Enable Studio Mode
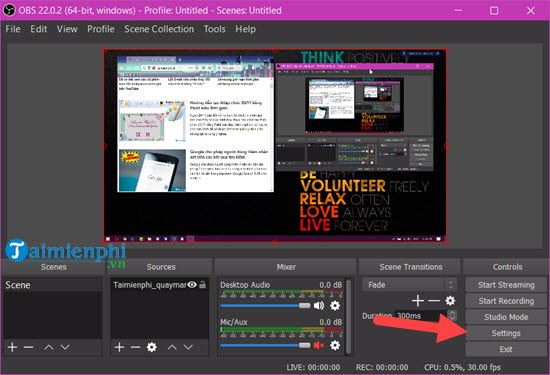The image size is (550, 375). coord(506,317)
